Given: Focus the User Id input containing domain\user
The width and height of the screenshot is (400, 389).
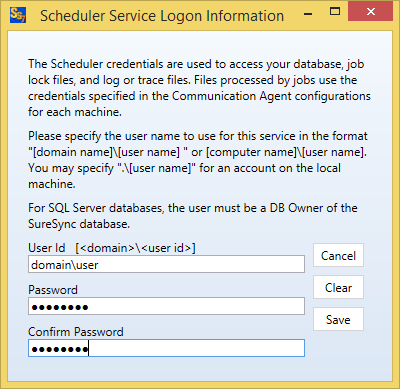Looking at the screenshot, I should tap(166, 264).
